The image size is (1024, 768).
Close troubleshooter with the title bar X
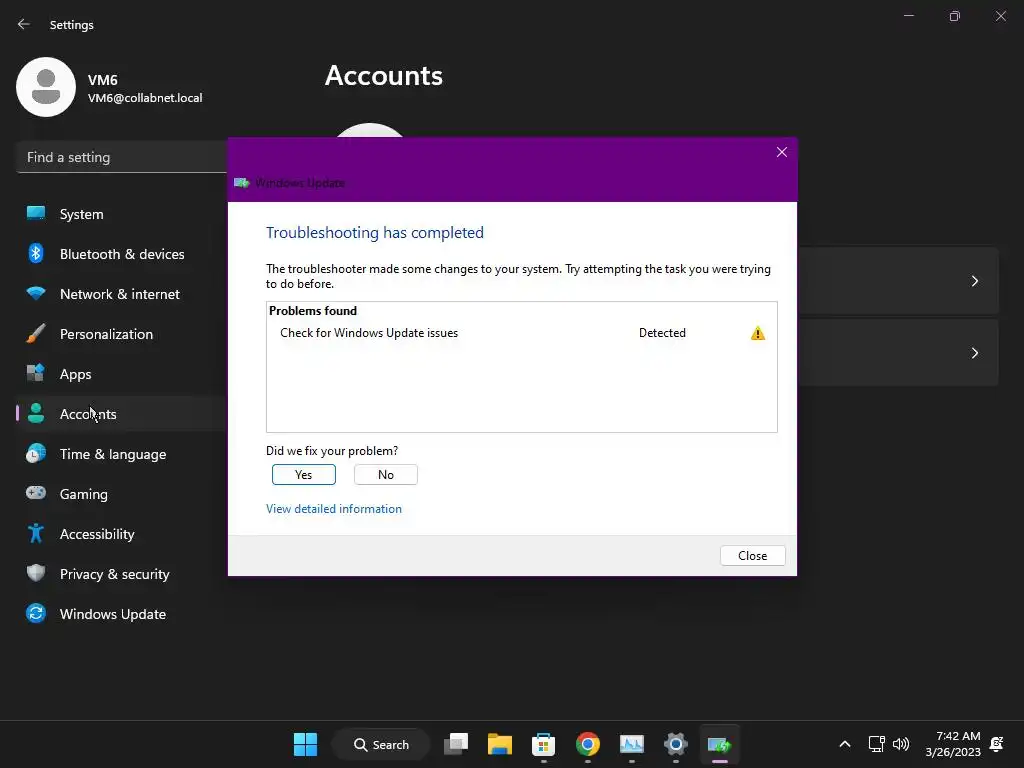[782, 152]
